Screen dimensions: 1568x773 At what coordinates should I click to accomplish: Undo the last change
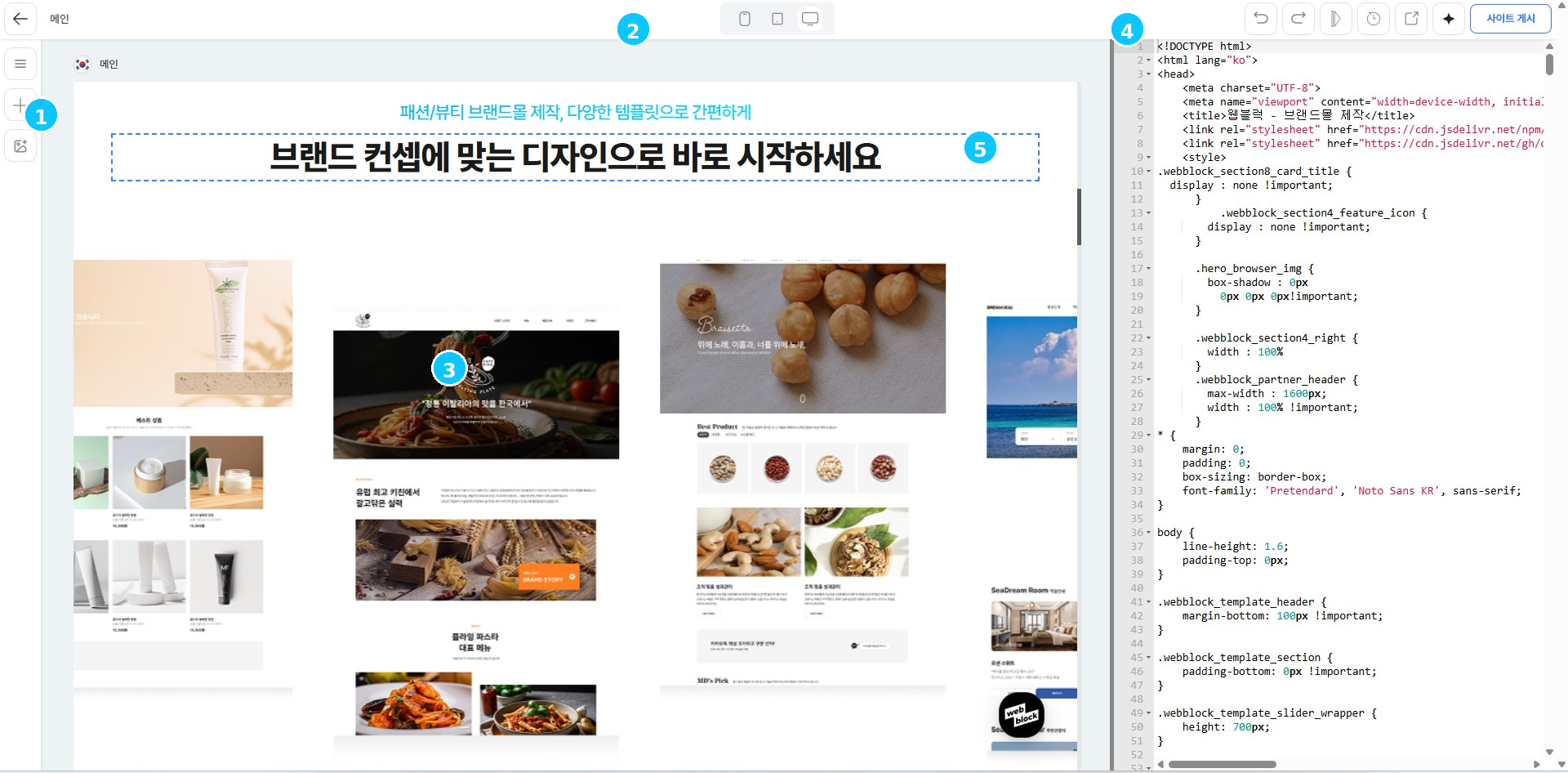(1261, 18)
